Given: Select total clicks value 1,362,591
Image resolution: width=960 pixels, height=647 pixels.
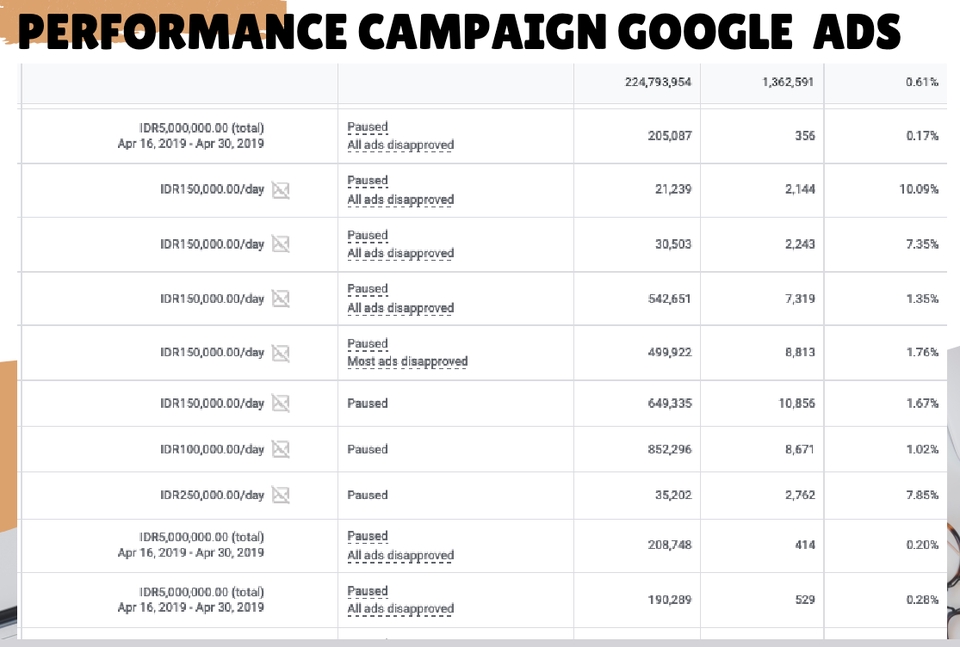Looking at the screenshot, I should [788, 82].
